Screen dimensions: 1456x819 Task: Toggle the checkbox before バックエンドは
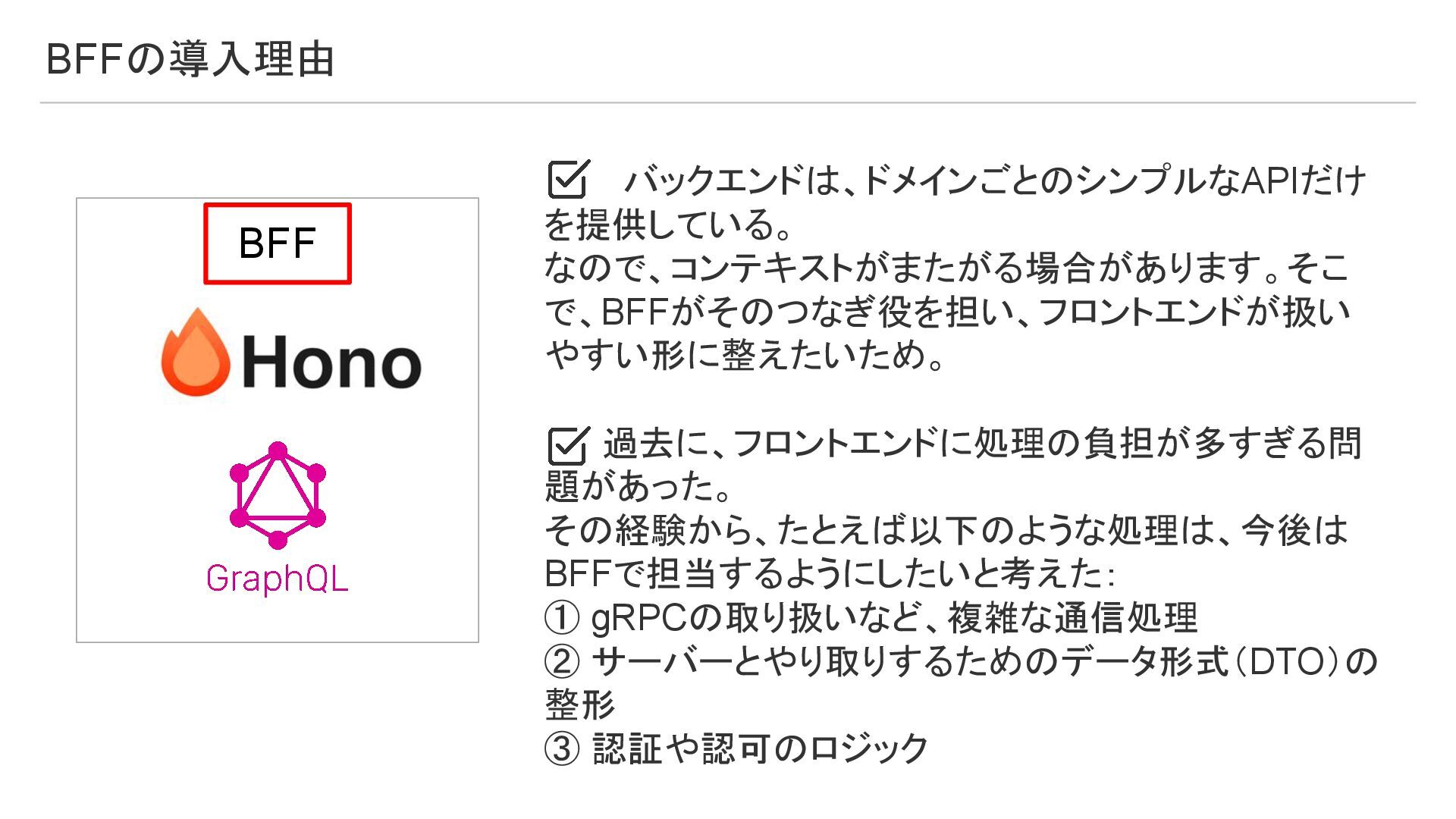tap(568, 180)
